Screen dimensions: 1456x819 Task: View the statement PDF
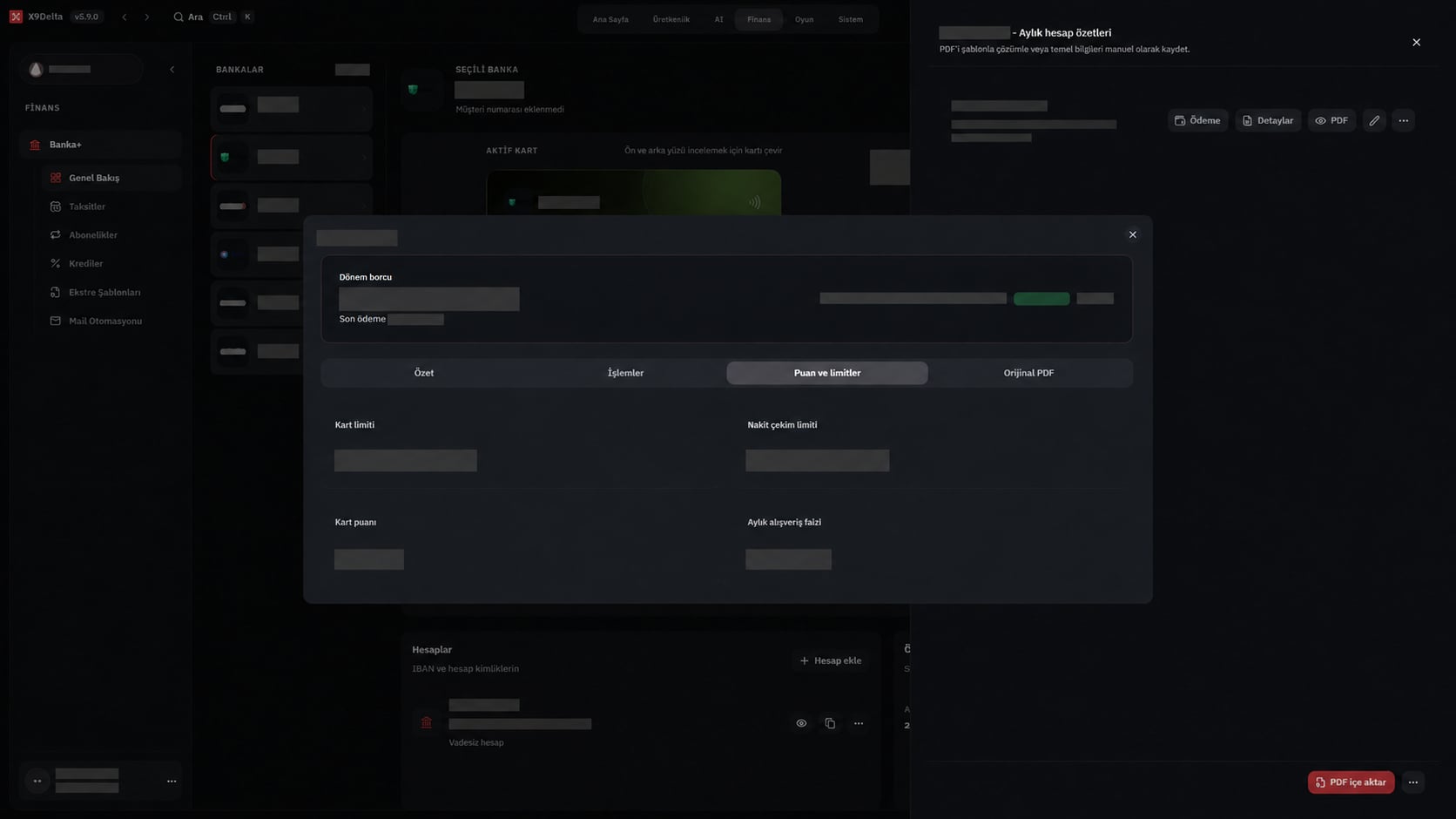(1331, 120)
